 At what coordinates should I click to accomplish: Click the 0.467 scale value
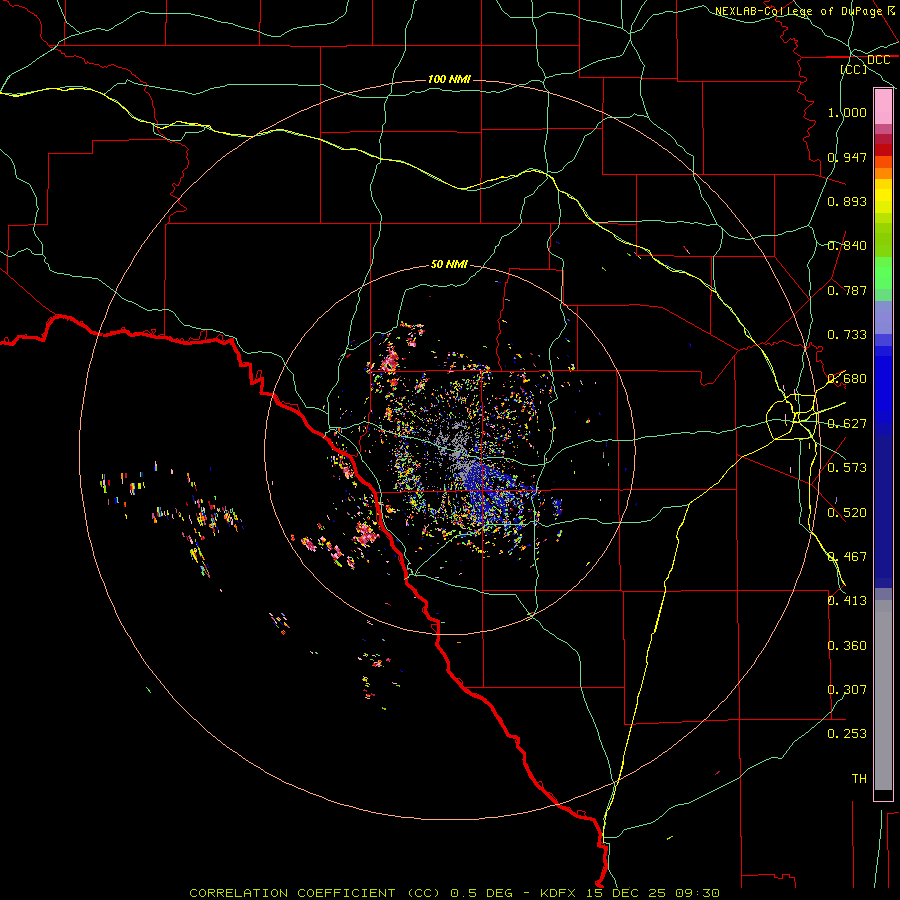847,557
